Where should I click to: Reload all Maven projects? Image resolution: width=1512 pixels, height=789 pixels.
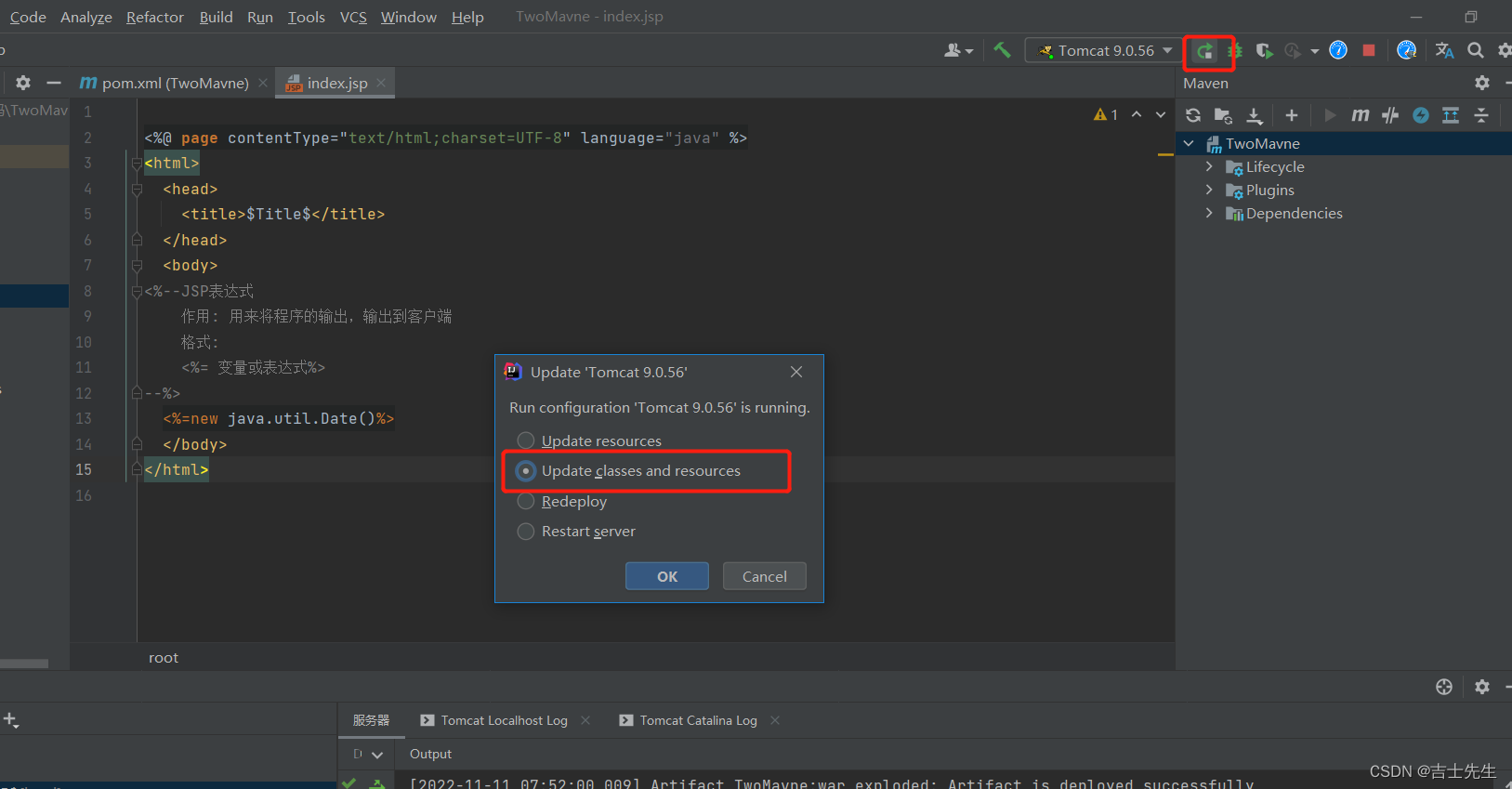click(x=1193, y=115)
